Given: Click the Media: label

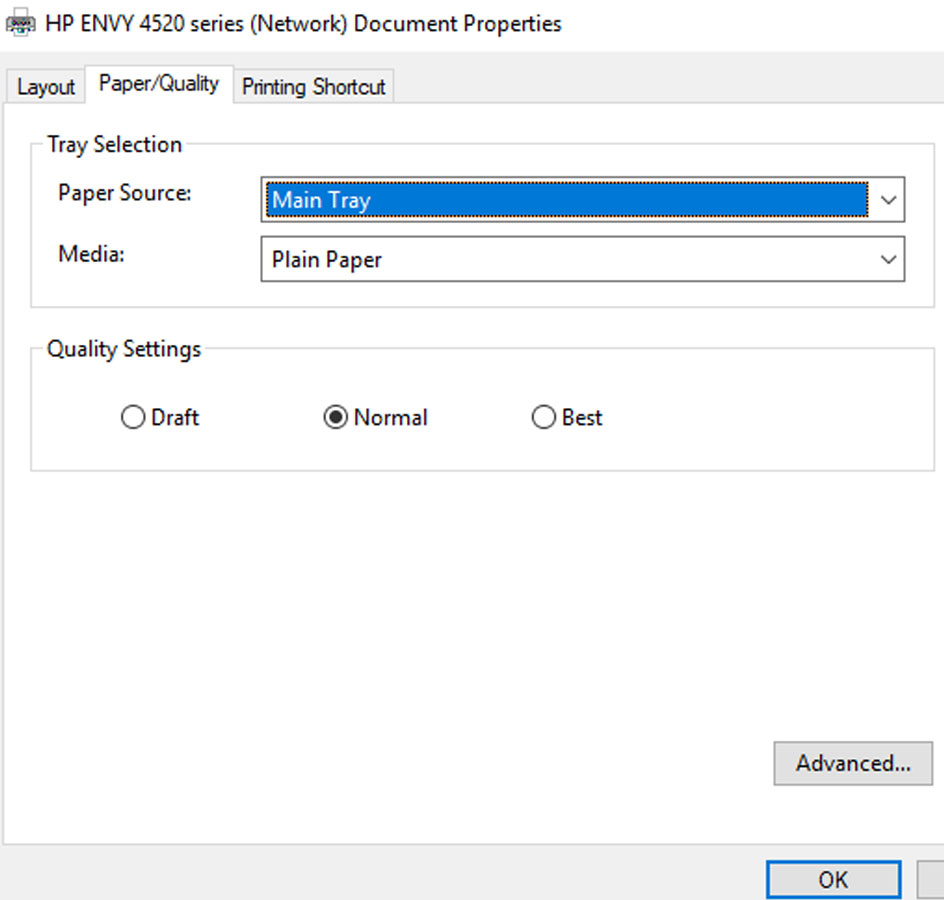Looking at the screenshot, I should 92,253.
